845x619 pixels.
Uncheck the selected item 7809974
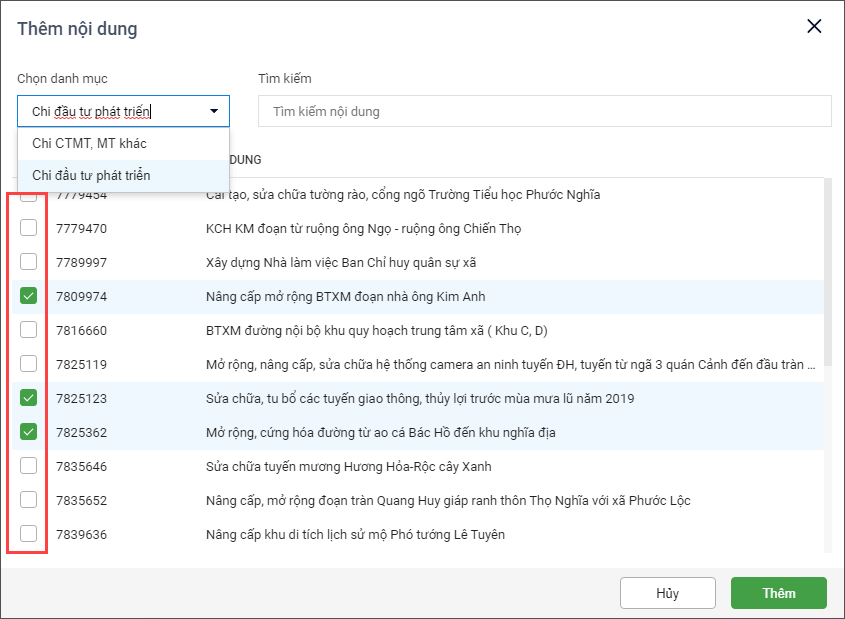pyautogui.click(x=29, y=296)
